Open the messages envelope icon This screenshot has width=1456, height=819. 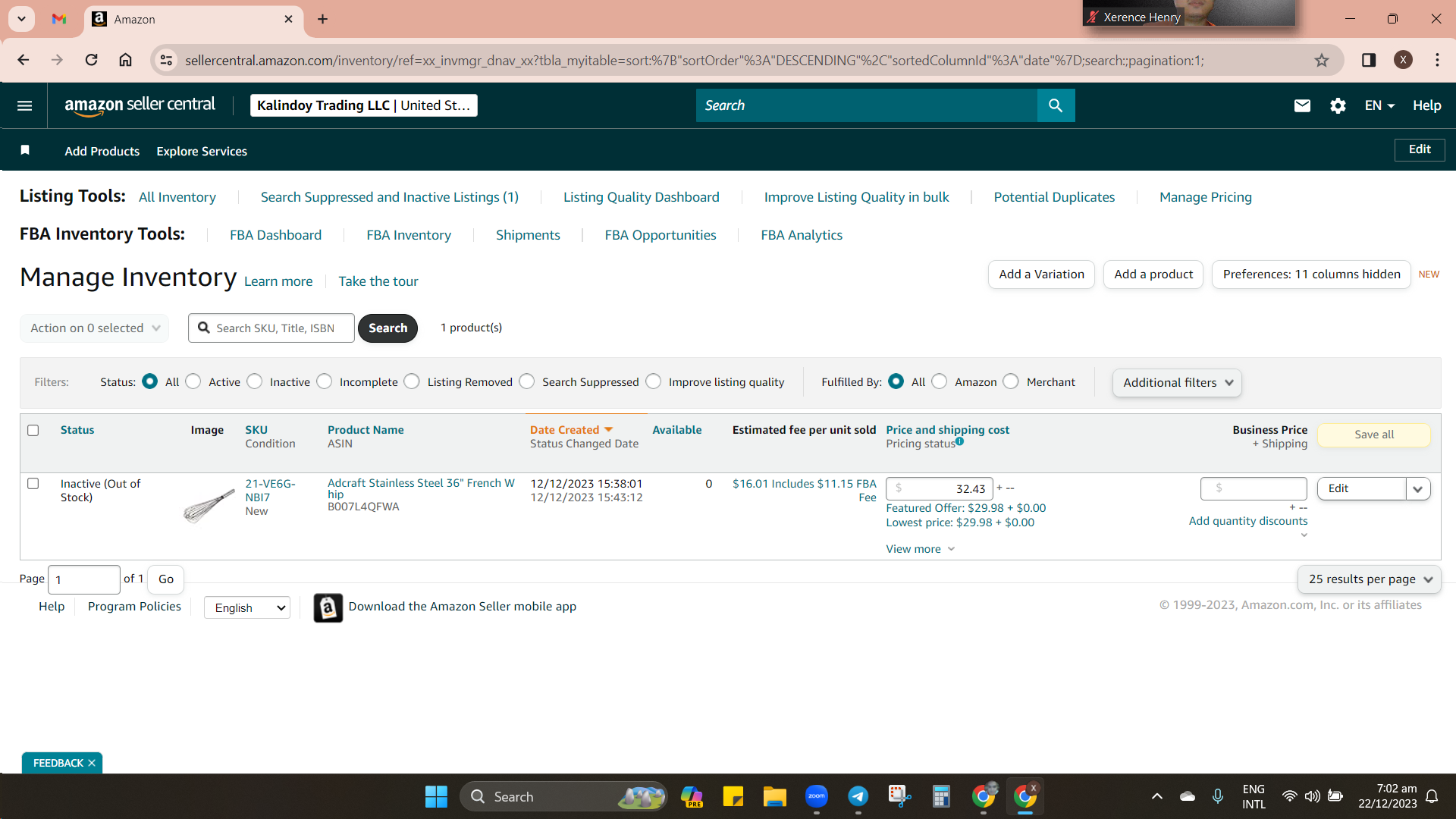point(1302,105)
